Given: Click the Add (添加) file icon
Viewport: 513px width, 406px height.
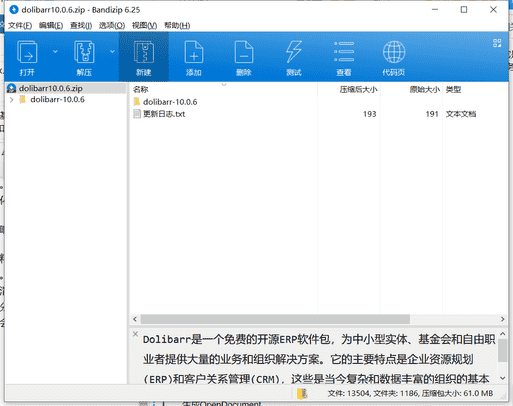Looking at the screenshot, I should click(194, 52).
